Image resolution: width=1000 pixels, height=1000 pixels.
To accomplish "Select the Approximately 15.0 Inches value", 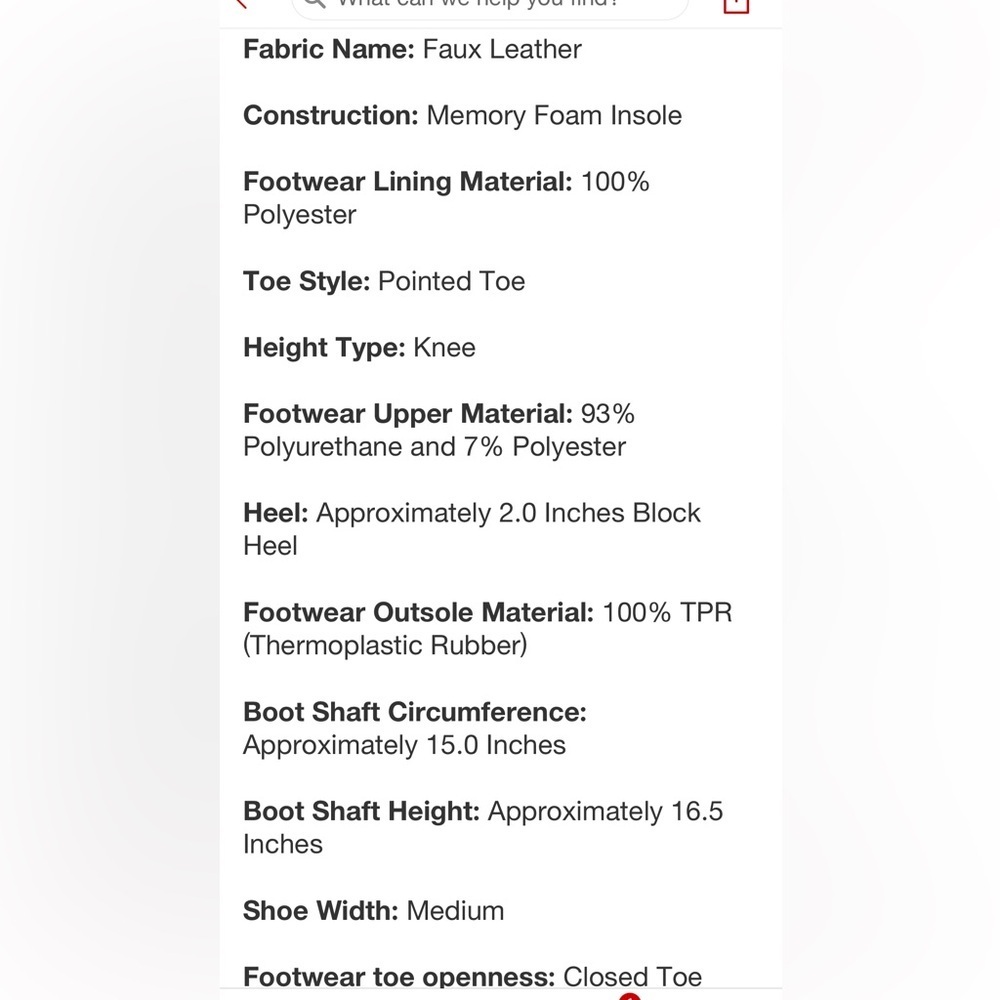I will pos(404,746).
